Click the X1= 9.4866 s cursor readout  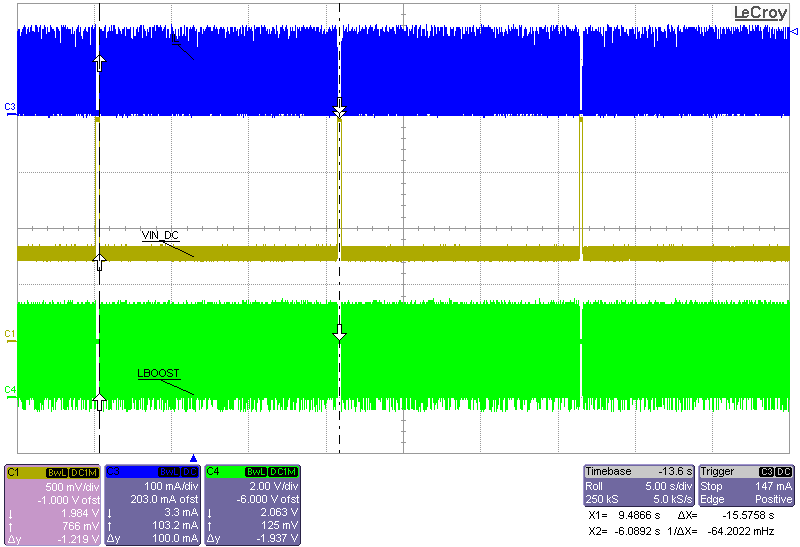coord(624,515)
